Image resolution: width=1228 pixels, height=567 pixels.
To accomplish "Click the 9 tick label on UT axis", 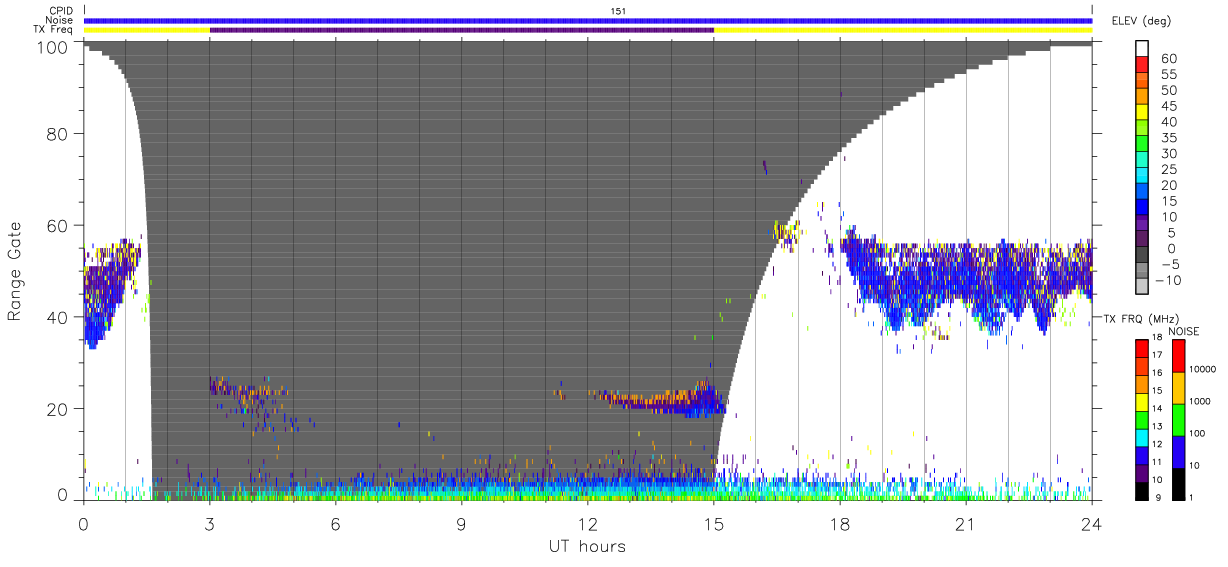I will (x=462, y=524).
